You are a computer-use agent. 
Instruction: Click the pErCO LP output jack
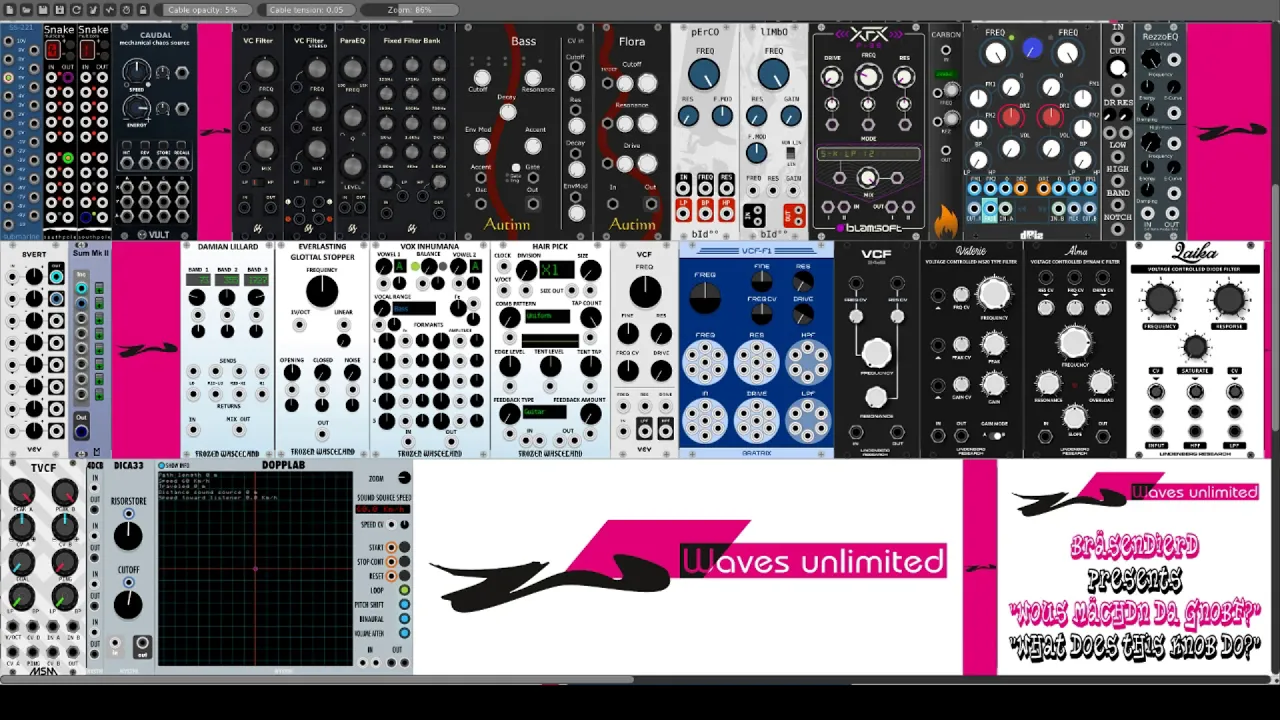coord(684,212)
